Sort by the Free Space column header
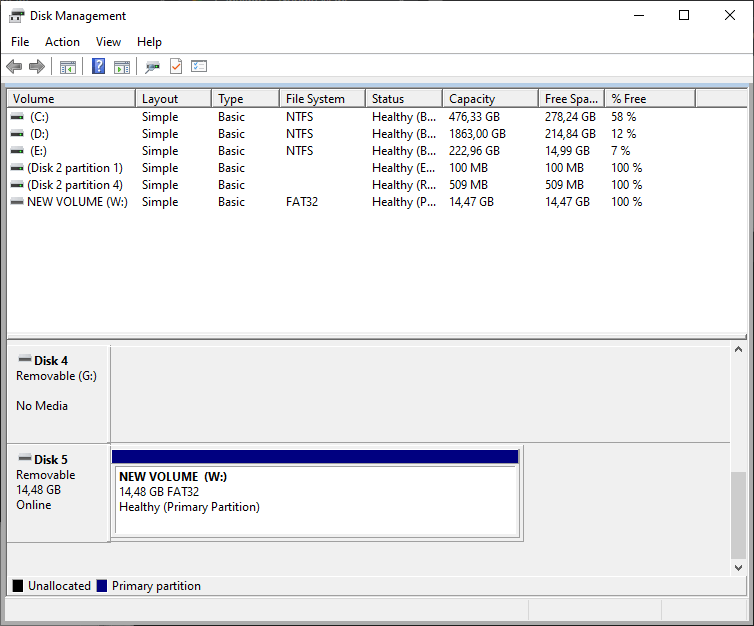Screen dimensions: 754x626 point(571,99)
